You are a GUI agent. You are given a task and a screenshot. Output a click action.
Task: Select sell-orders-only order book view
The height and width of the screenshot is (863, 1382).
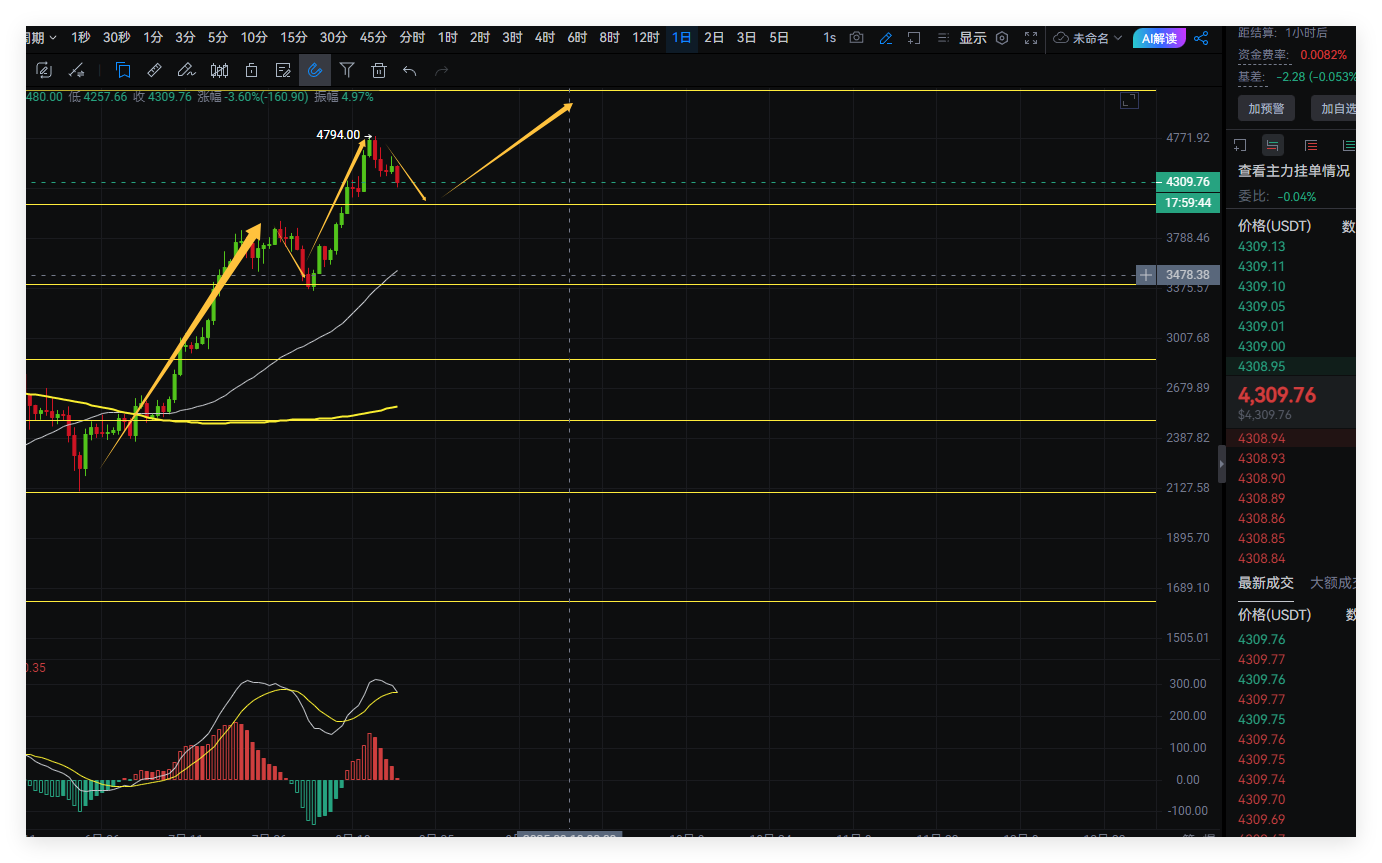1311,145
